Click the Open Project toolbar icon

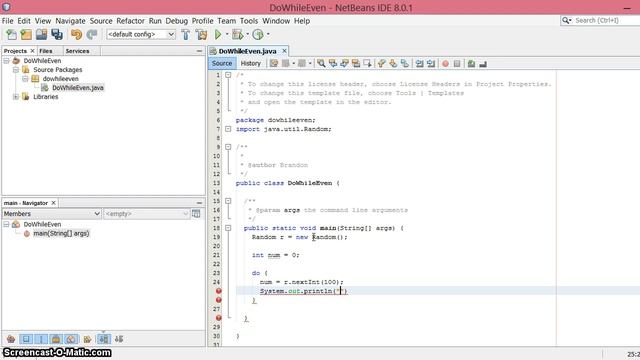[x=41, y=35]
